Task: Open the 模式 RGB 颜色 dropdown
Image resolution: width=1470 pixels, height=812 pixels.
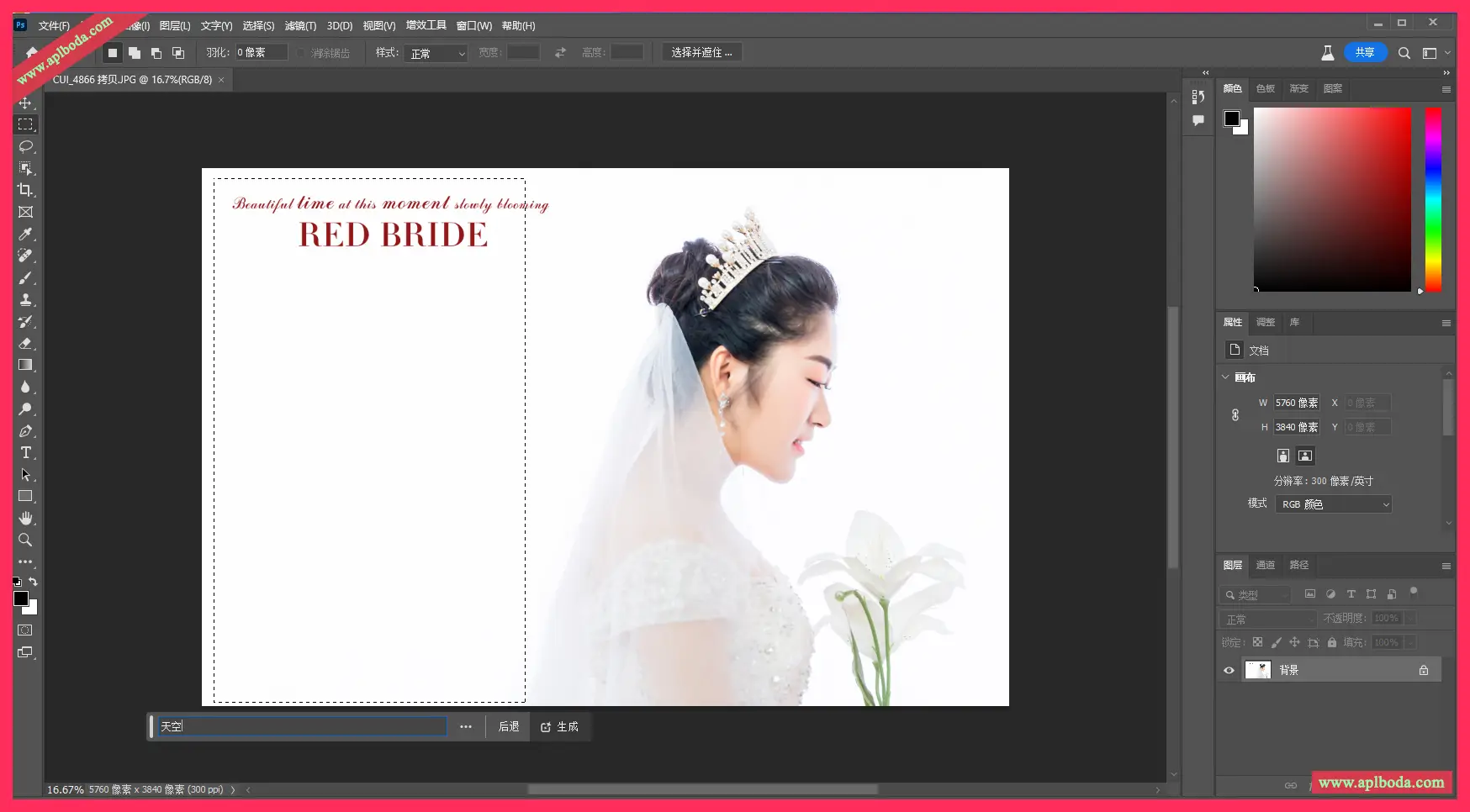Action: click(x=1334, y=504)
